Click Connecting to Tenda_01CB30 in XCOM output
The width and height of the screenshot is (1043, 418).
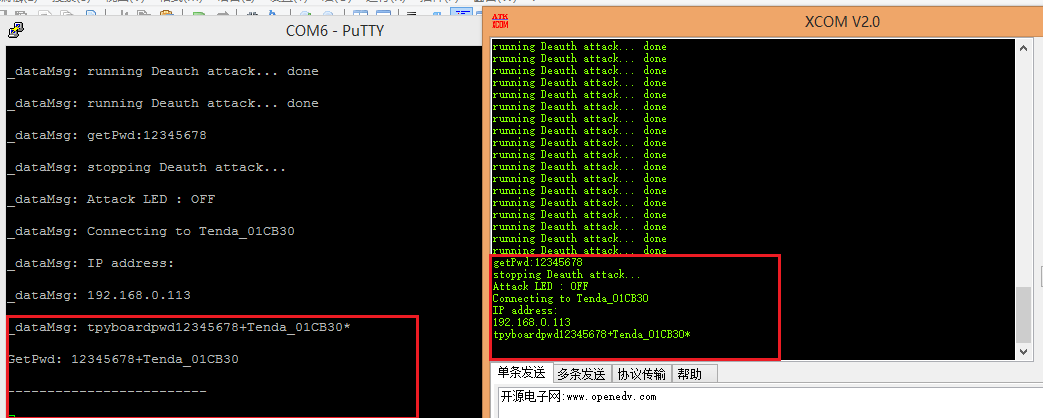tap(570, 299)
